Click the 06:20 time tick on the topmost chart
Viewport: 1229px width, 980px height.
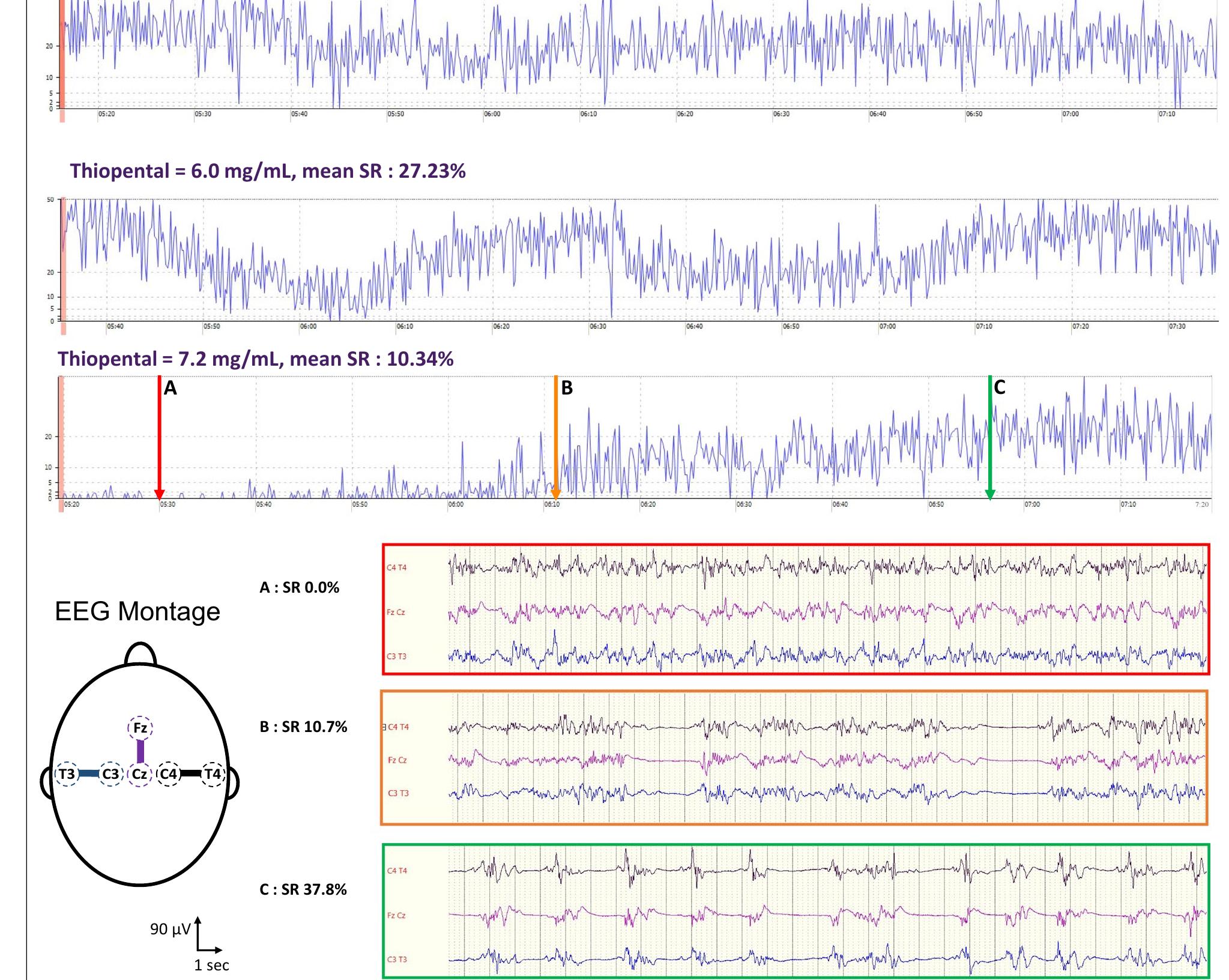click(x=685, y=114)
